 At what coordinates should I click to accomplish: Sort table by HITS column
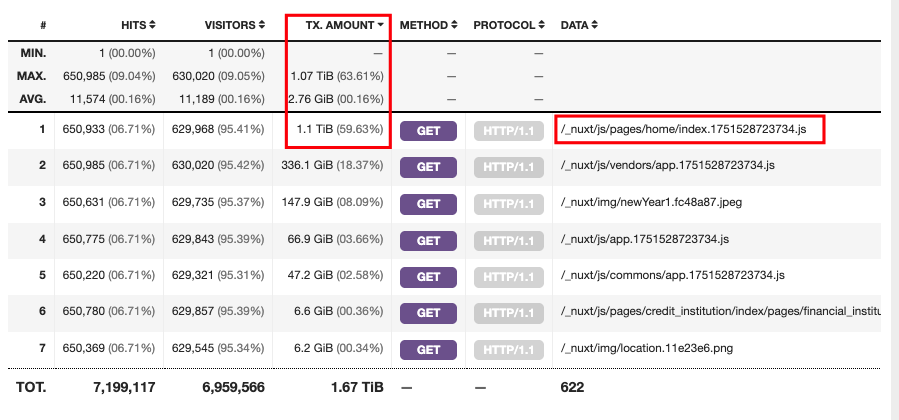point(138,25)
